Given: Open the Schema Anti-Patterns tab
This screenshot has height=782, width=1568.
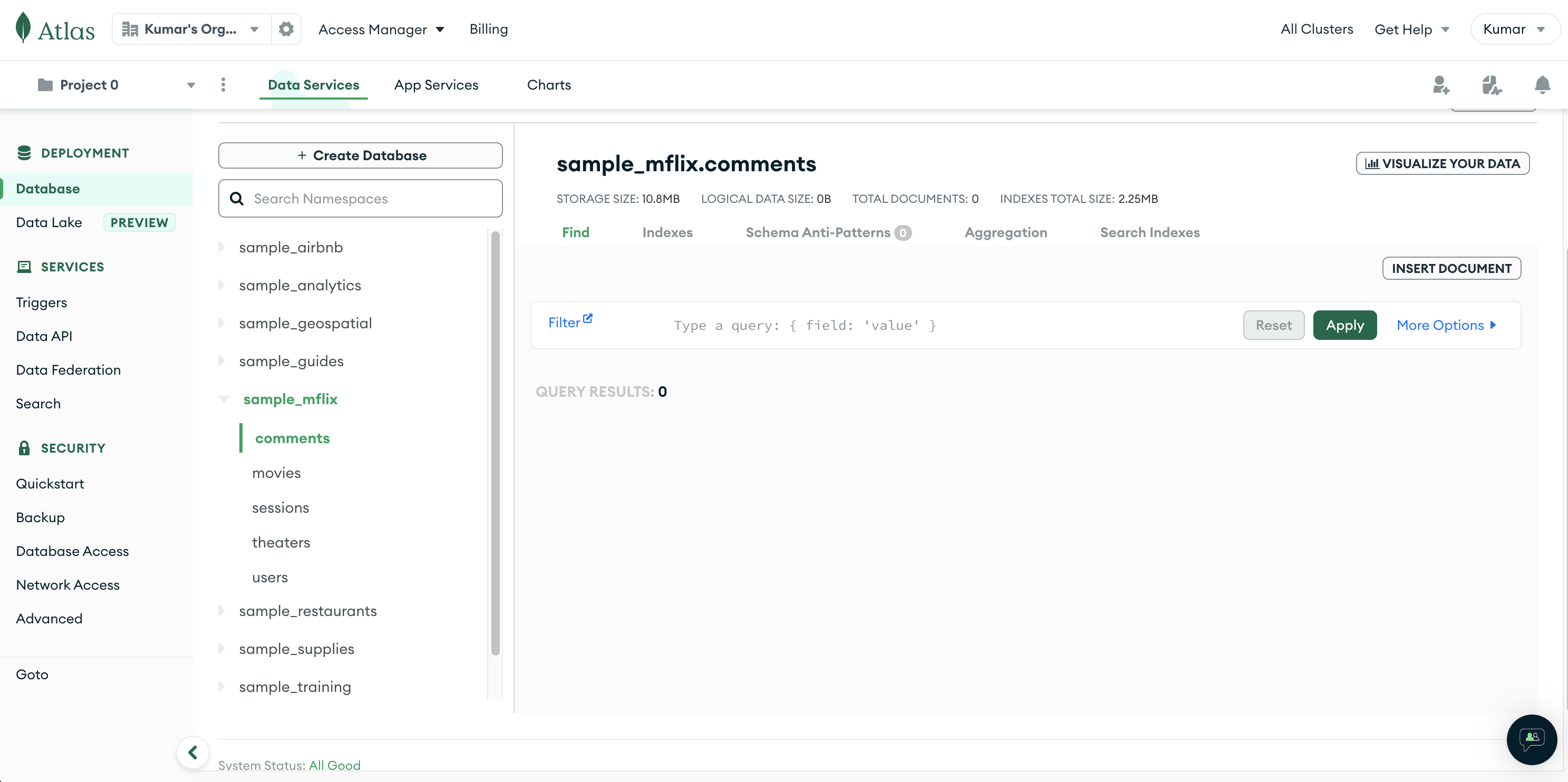Looking at the screenshot, I should (828, 232).
